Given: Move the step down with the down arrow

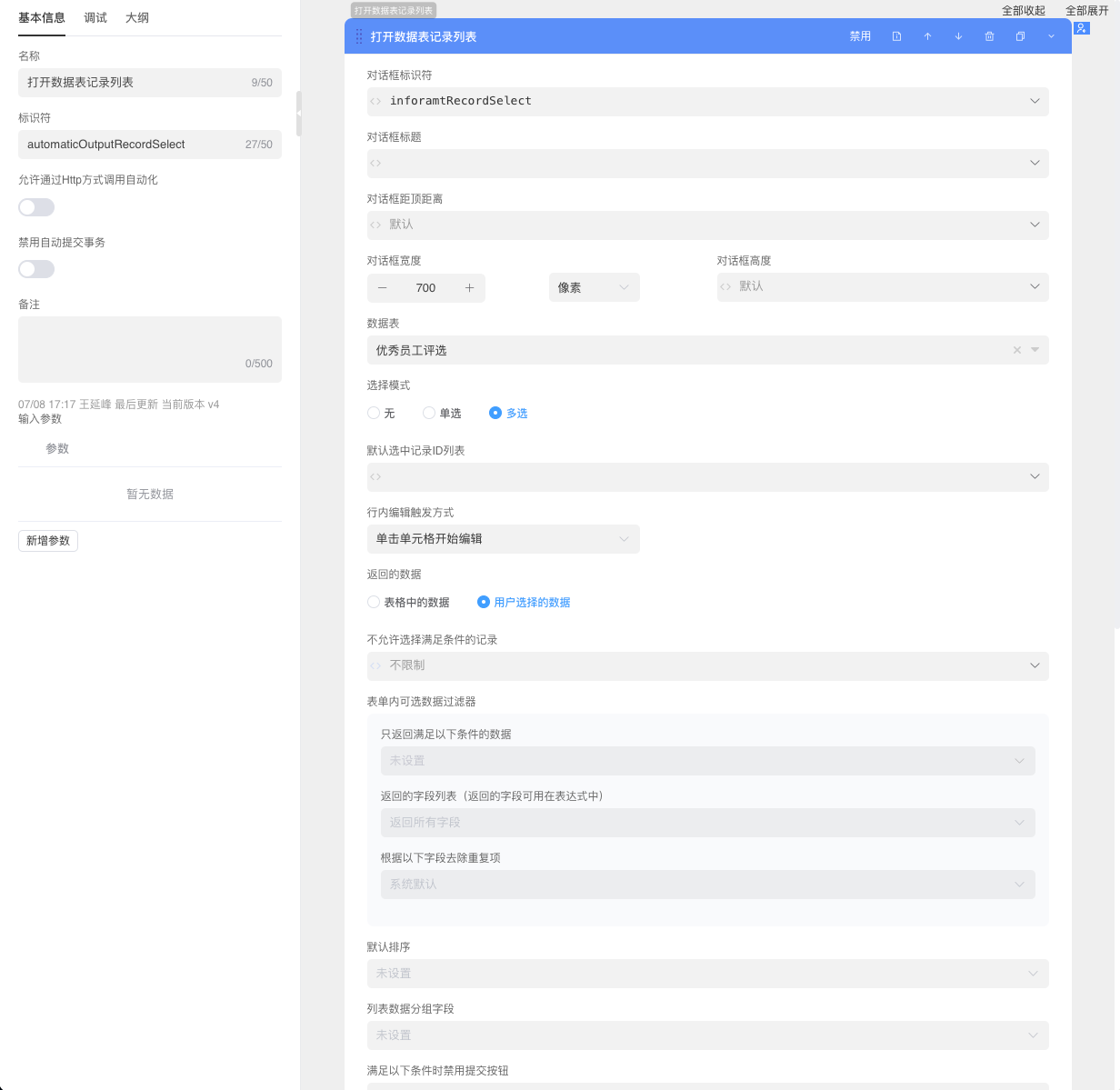Looking at the screenshot, I should 958,36.
